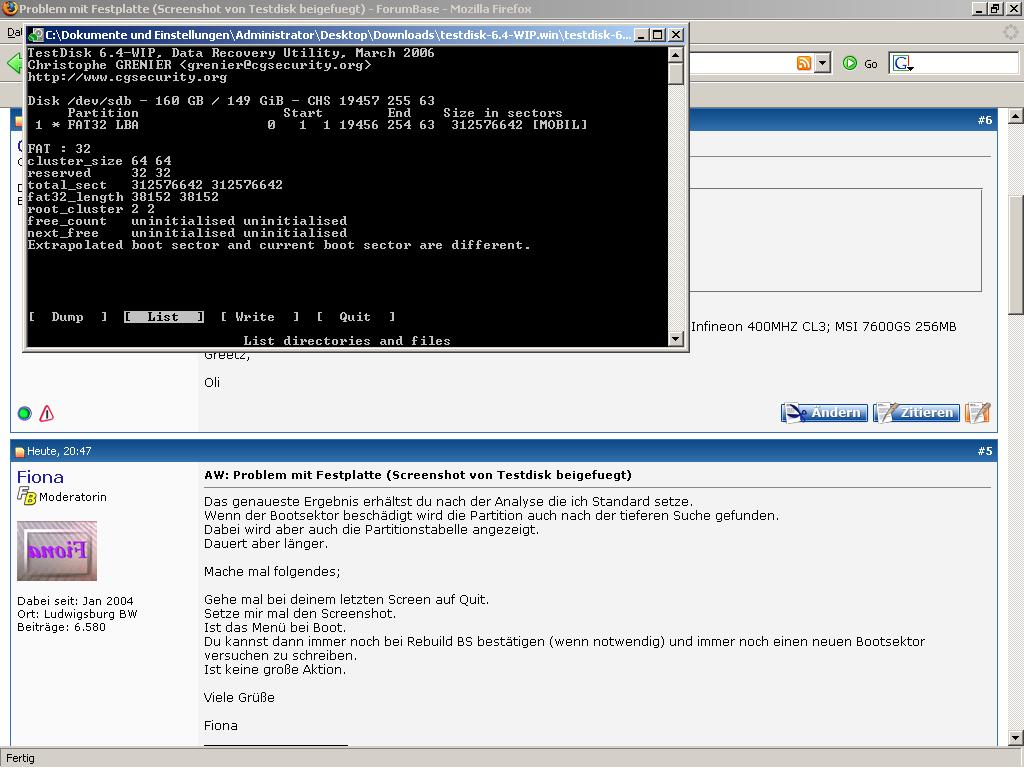
Task: Select the highlighted List option in TestDisk
Action: pyautogui.click(x=164, y=317)
